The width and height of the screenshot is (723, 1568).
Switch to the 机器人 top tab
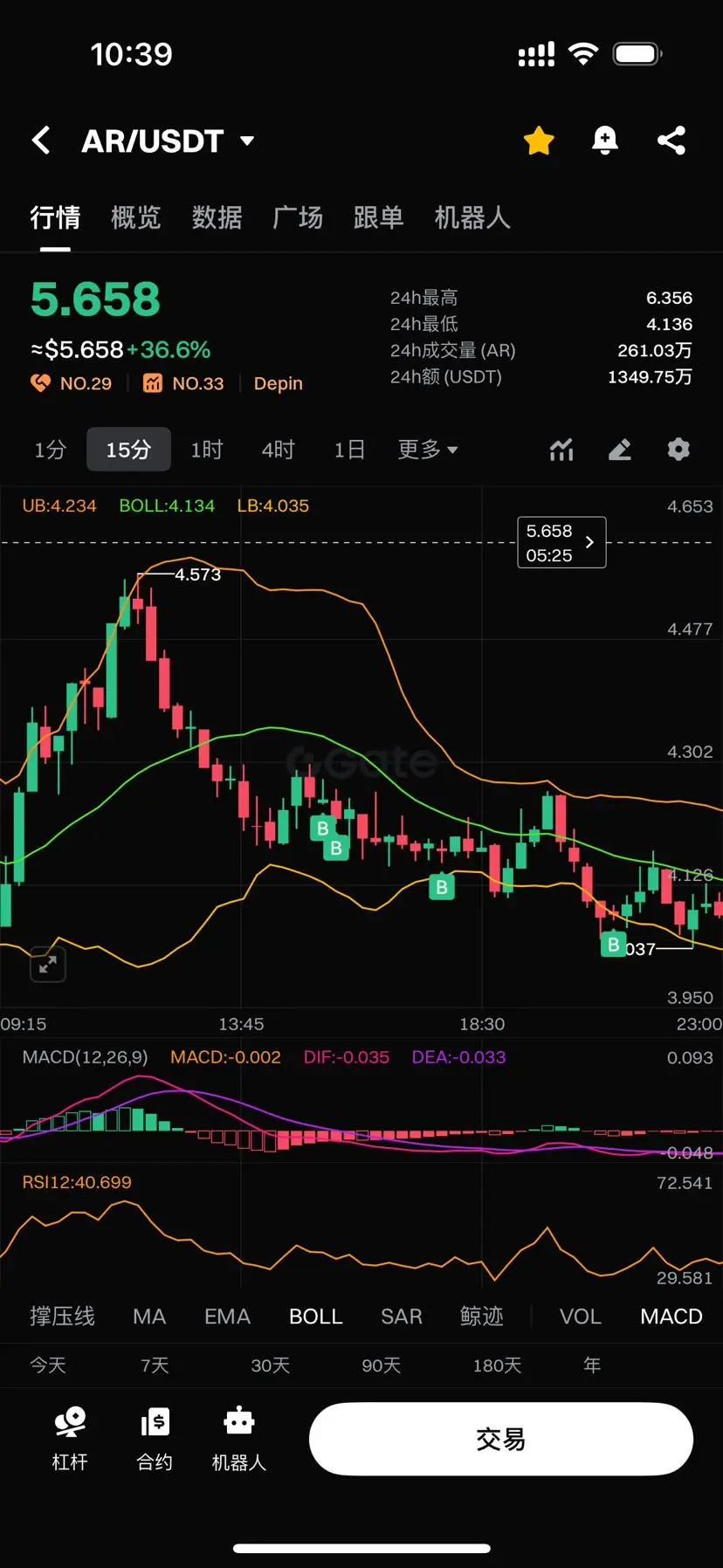click(x=472, y=217)
